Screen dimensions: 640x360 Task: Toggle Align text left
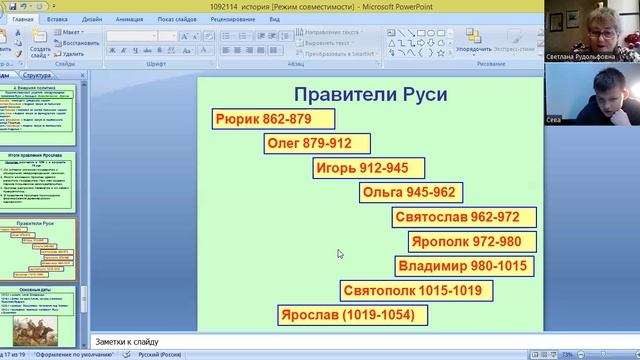click(x=226, y=51)
